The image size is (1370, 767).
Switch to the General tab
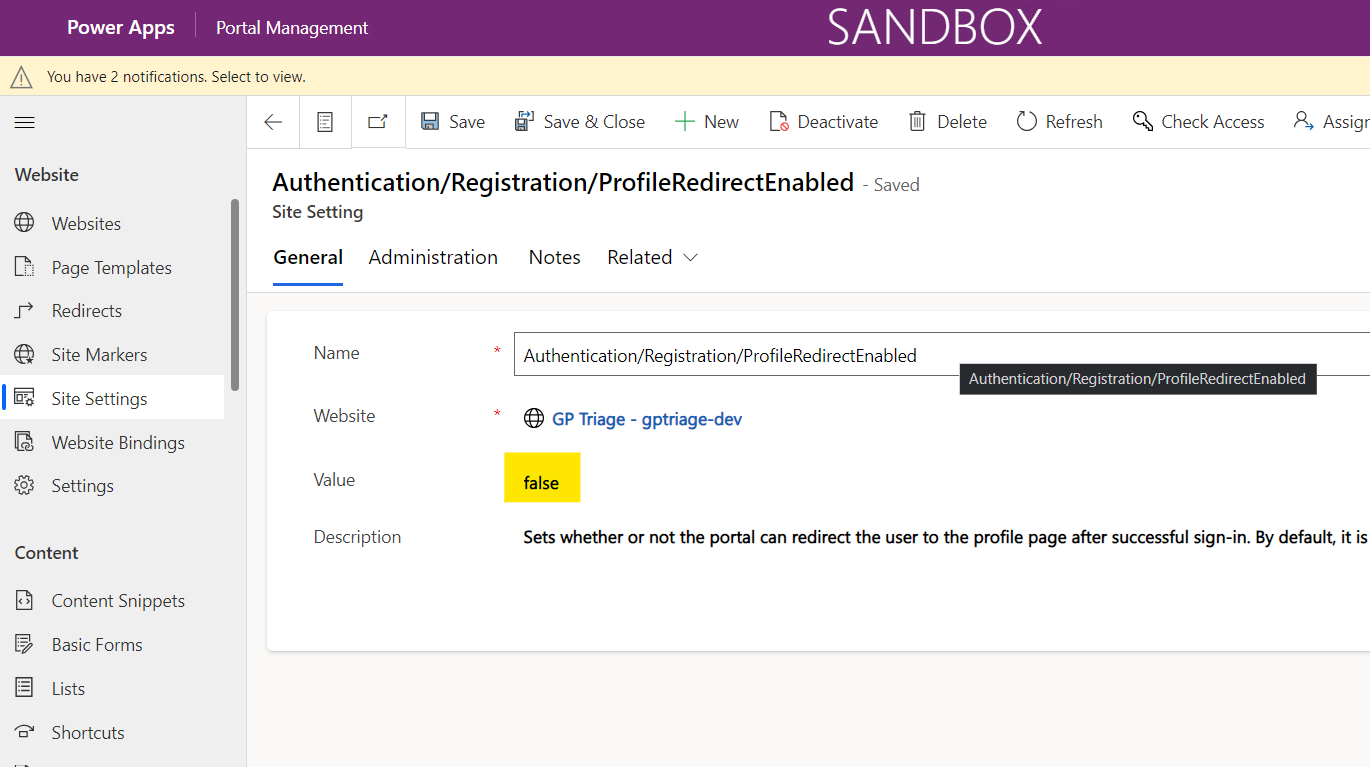tap(308, 258)
